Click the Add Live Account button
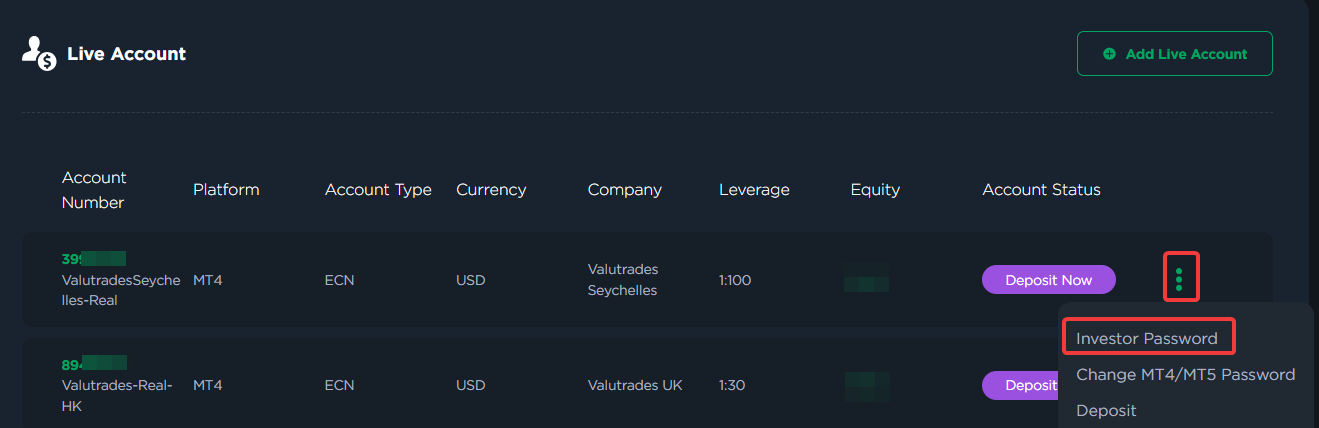Viewport: 1319px width, 428px height. [x=1174, y=54]
